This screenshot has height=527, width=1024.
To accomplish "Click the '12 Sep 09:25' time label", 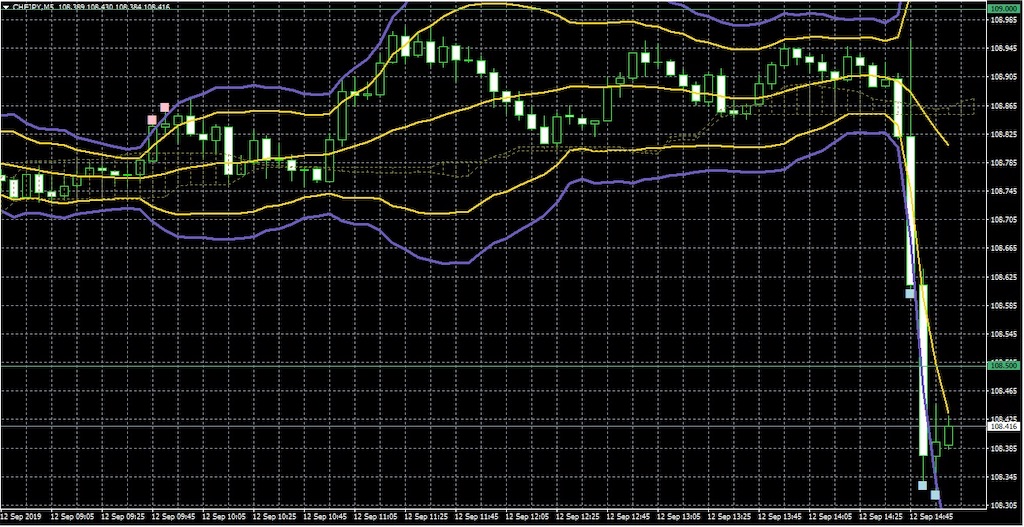I will click(x=121, y=516).
